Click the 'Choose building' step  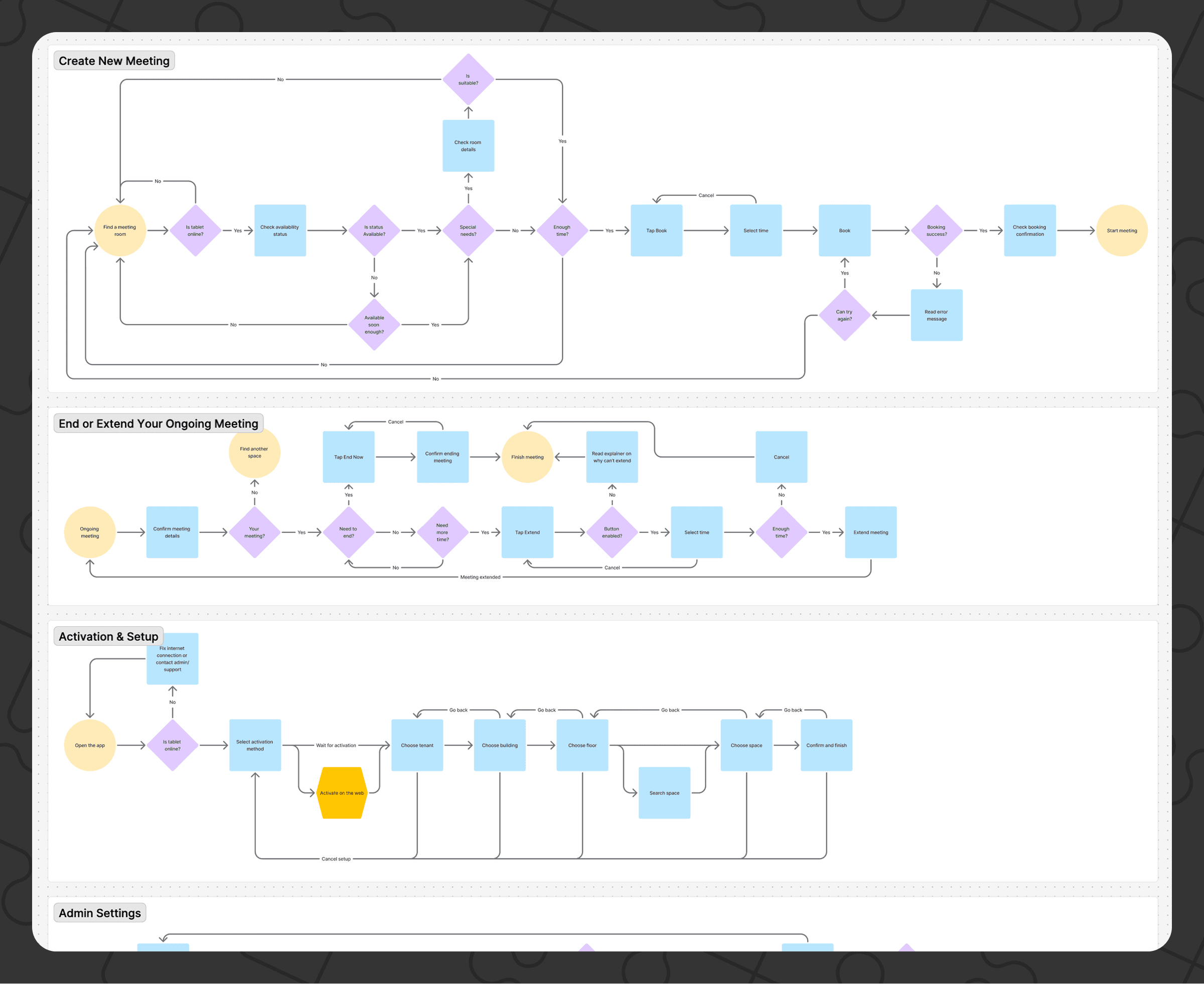coord(500,745)
